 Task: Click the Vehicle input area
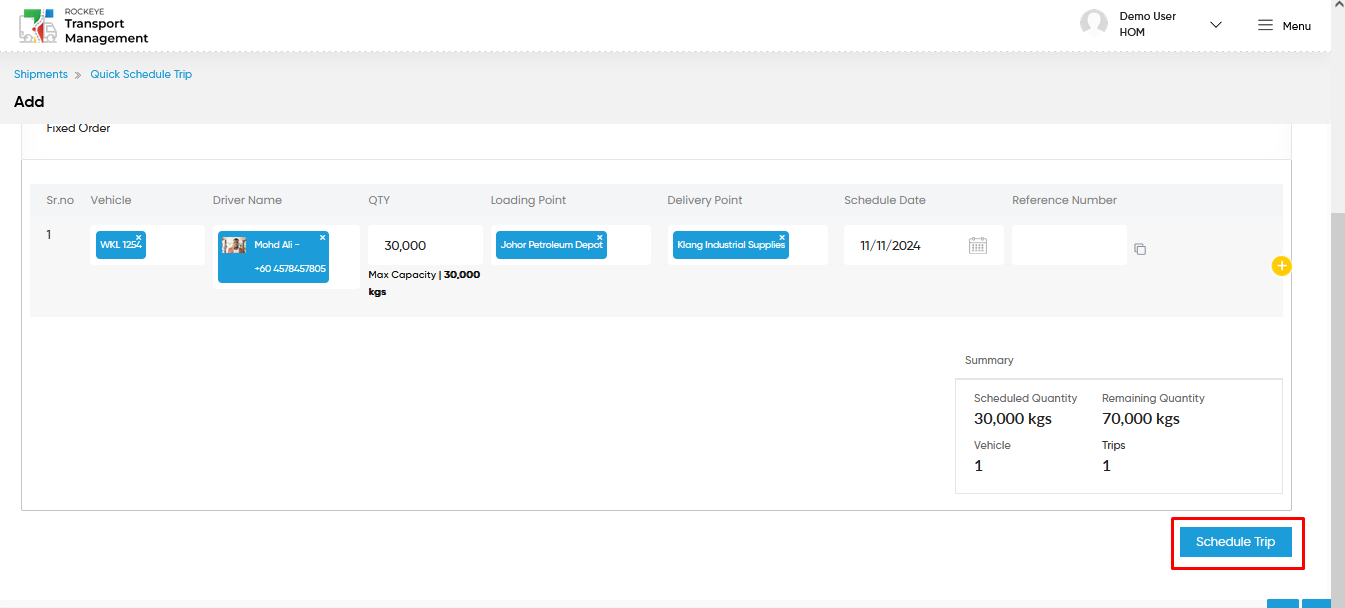point(147,245)
